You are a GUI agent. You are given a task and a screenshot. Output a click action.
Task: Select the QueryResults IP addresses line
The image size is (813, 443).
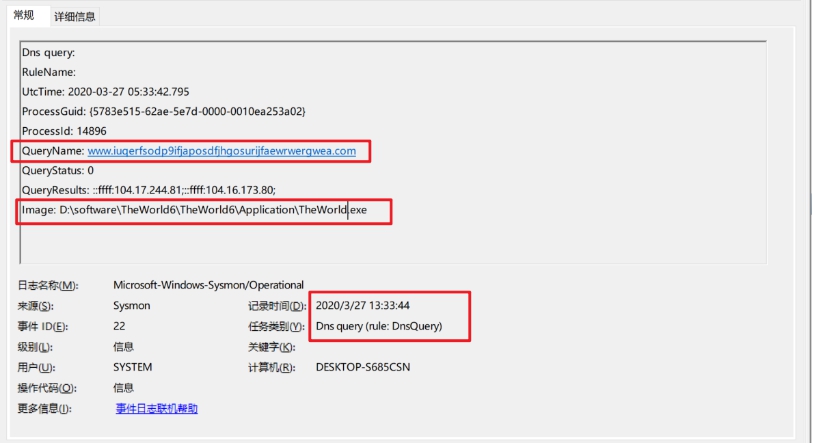(x=149, y=190)
